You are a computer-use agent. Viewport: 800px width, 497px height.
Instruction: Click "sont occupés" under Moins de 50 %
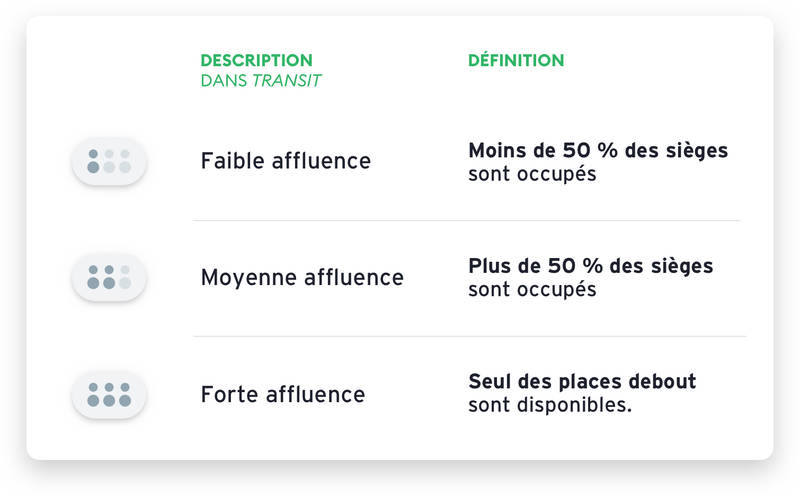click(x=532, y=175)
